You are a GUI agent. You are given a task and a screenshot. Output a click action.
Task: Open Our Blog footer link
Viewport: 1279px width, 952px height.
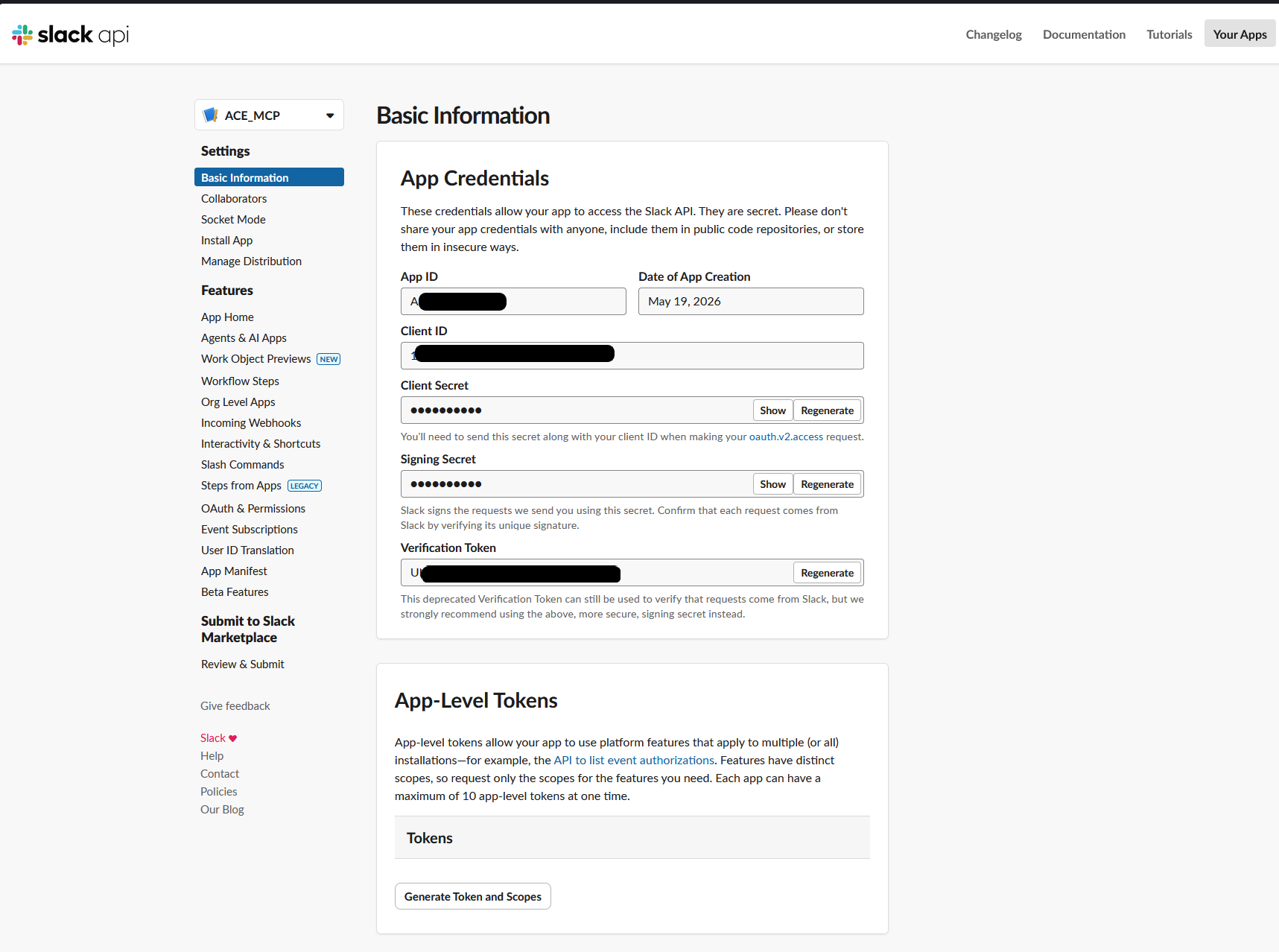pos(222,809)
